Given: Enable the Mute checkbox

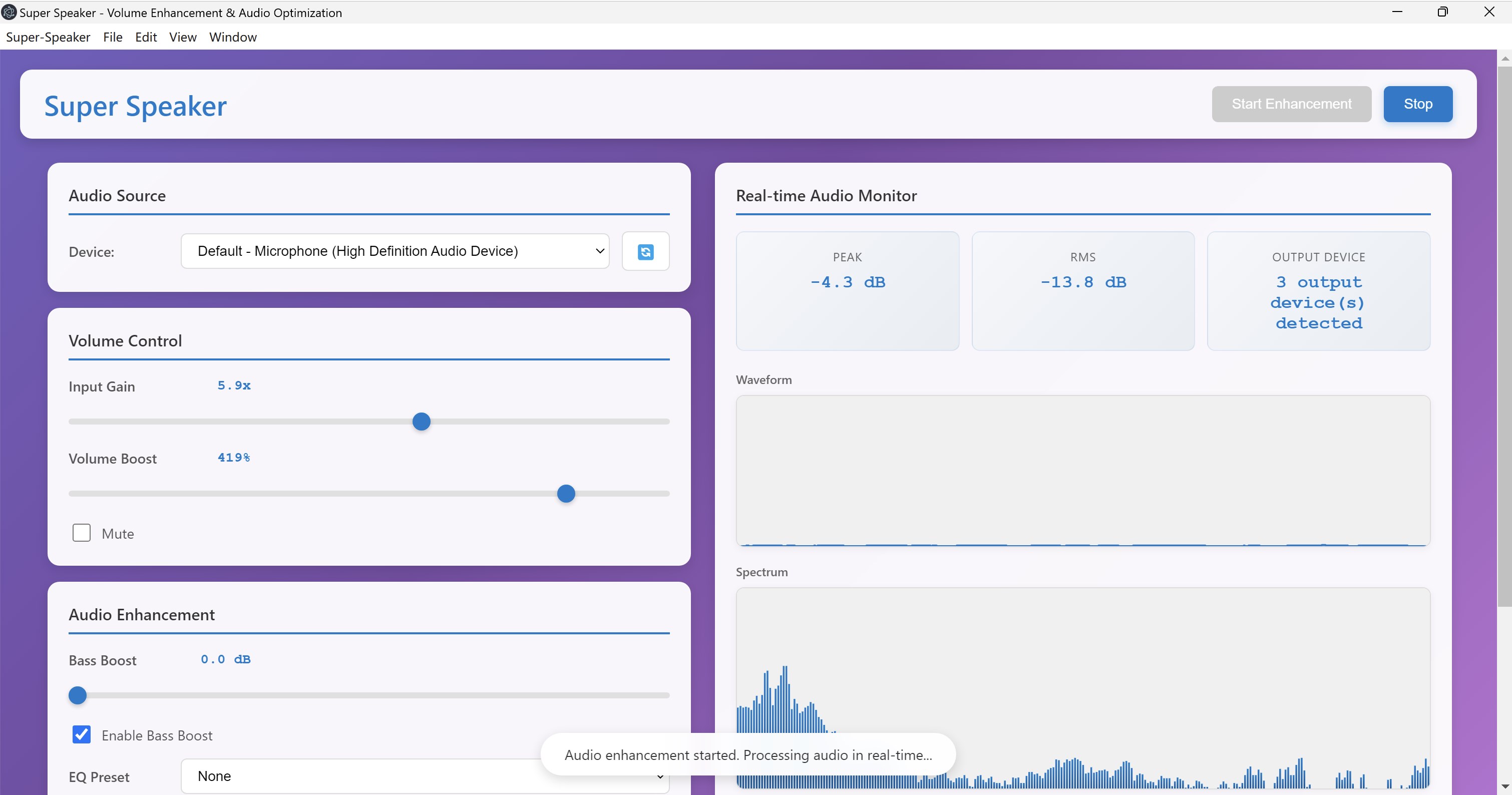Looking at the screenshot, I should click(82, 532).
